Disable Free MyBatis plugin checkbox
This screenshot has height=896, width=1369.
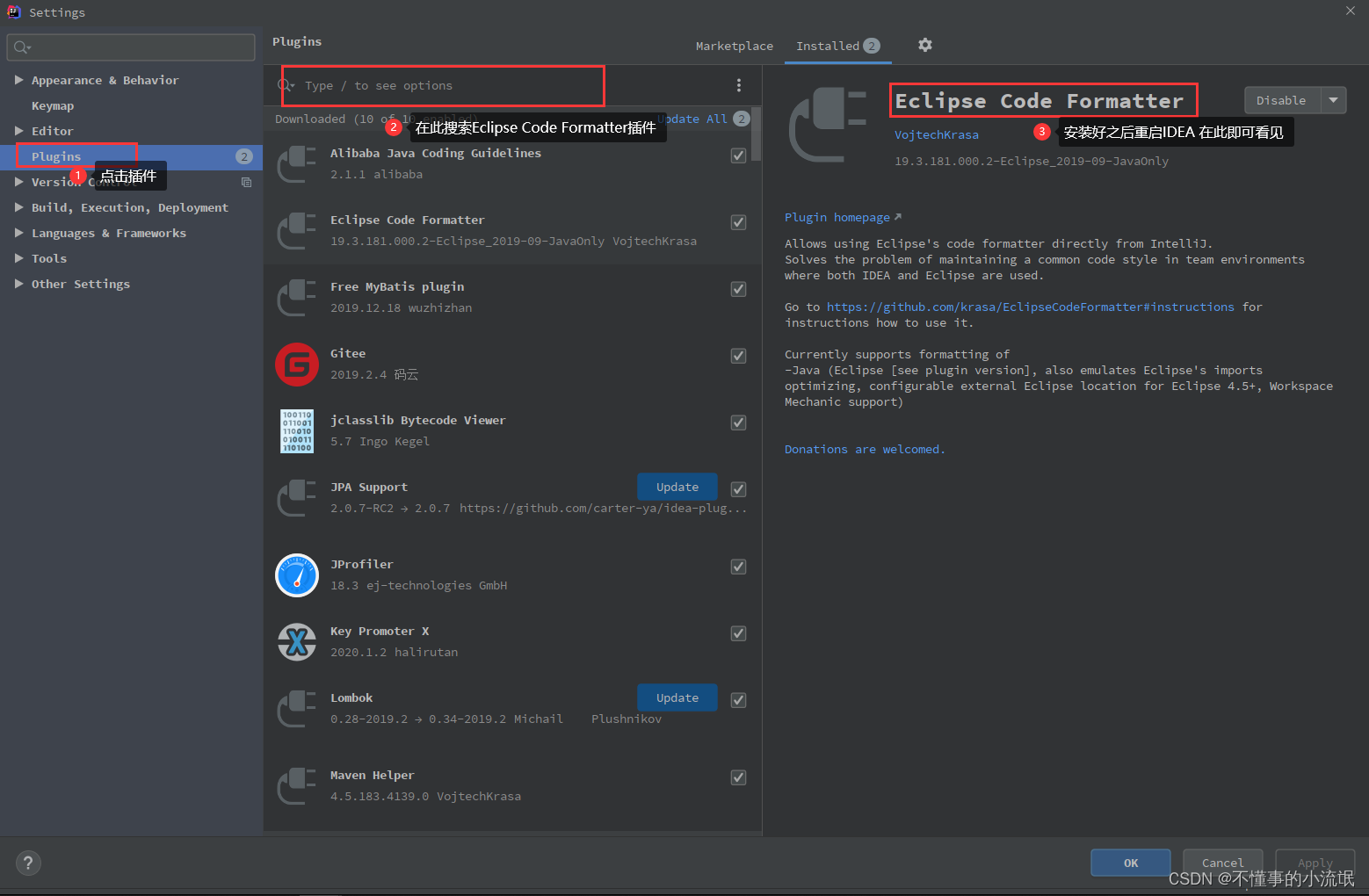coord(738,289)
